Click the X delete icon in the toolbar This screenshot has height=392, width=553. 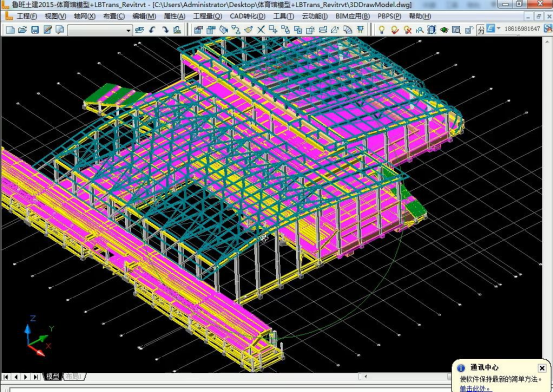tap(261, 30)
